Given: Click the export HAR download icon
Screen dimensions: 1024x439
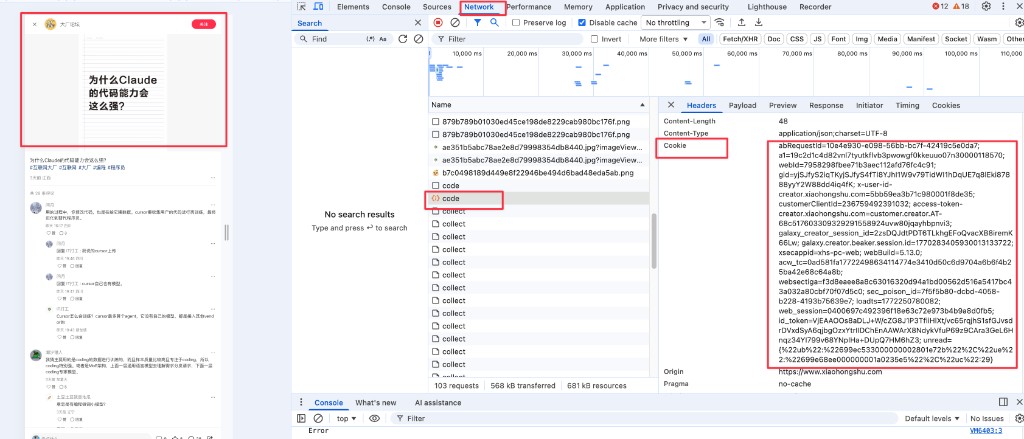Looking at the screenshot, I should pyautogui.click(x=758, y=22).
